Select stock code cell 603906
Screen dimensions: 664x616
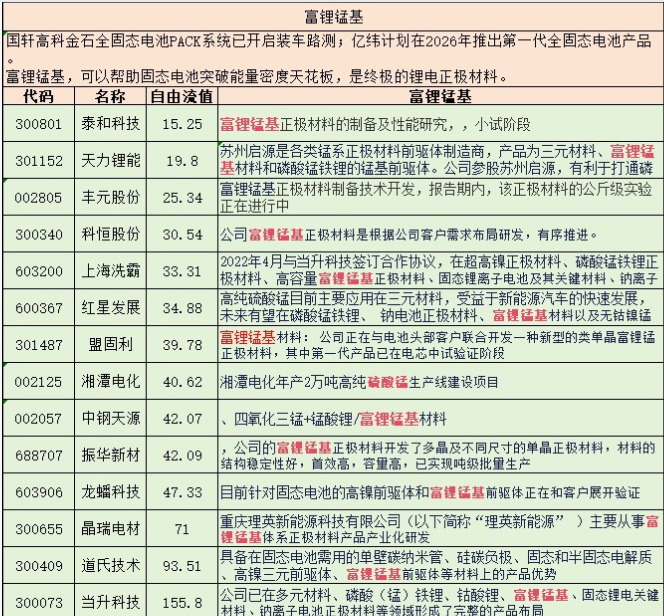click(39, 492)
